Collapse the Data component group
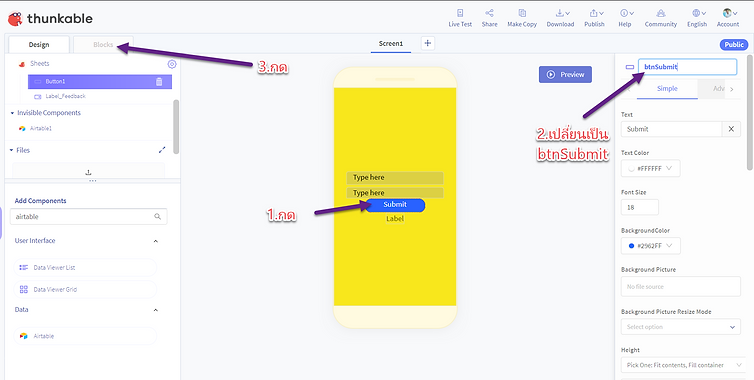Image resolution: width=754 pixels, height=380 pixels. click(x=156, y=310)
